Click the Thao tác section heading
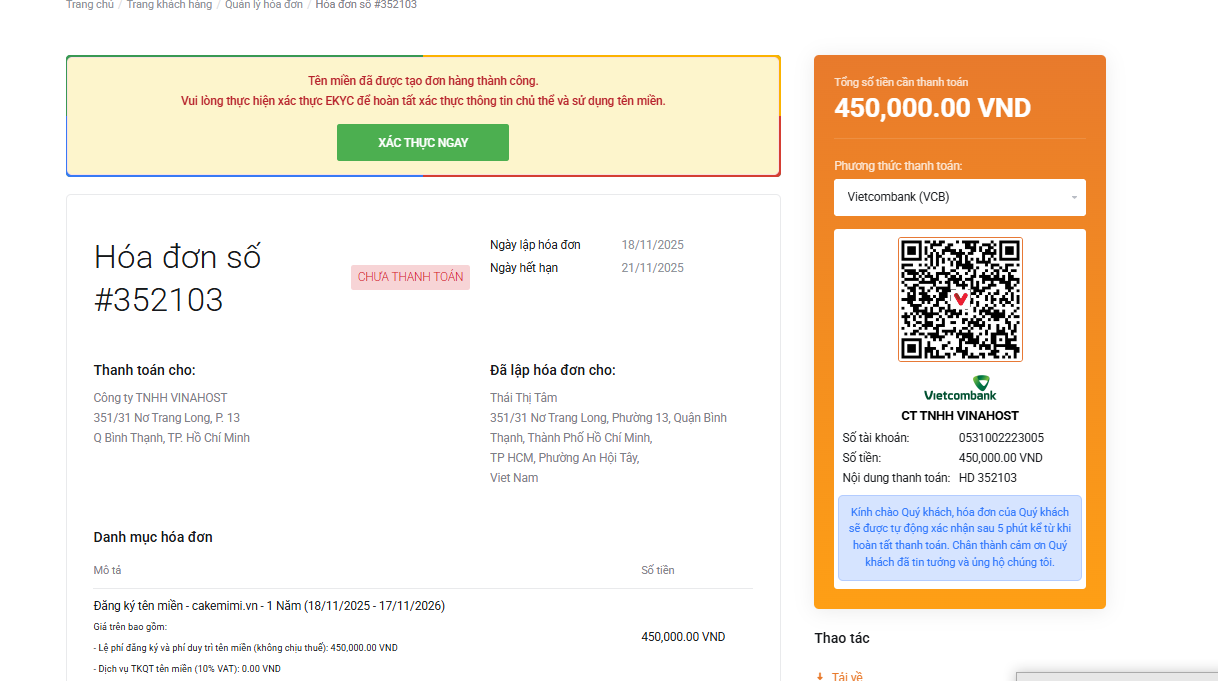Screen dimensions: 1218x681 (x=841, y=638)
